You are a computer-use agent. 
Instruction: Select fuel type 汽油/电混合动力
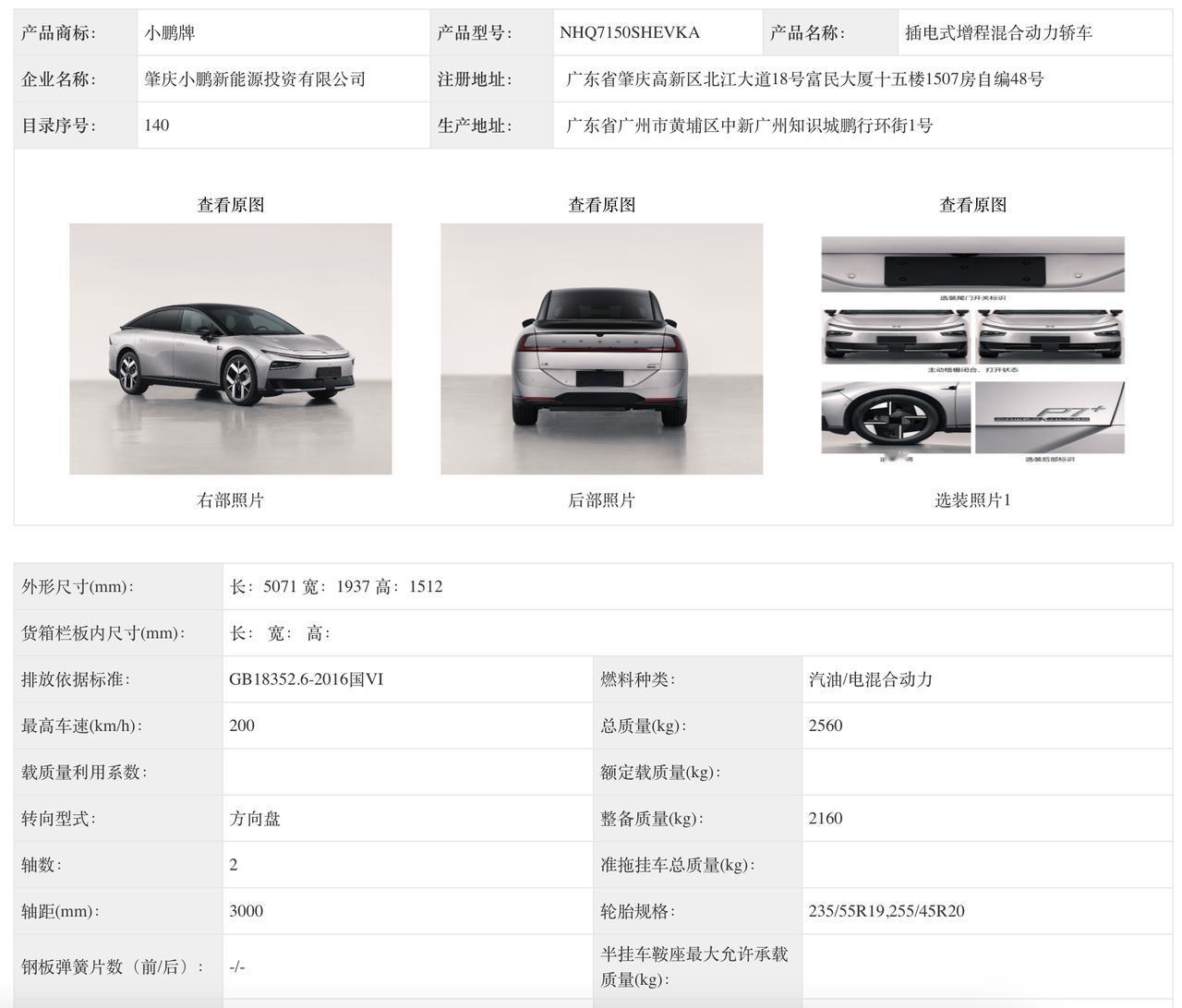point(871,679)
